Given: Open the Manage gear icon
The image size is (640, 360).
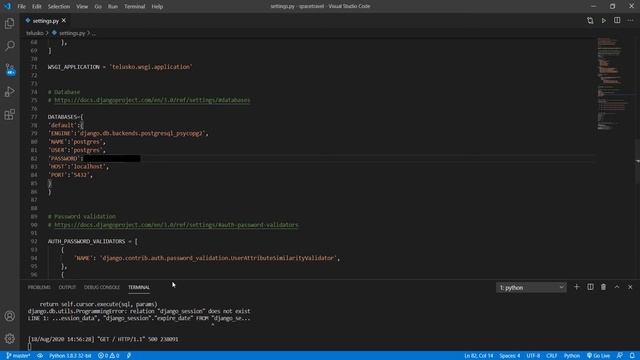Looking at the screenshot, I should (9, 338).
